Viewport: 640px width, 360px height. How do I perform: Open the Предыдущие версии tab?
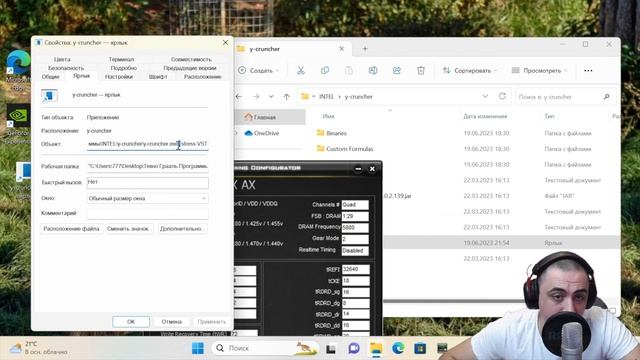[190, 68]
